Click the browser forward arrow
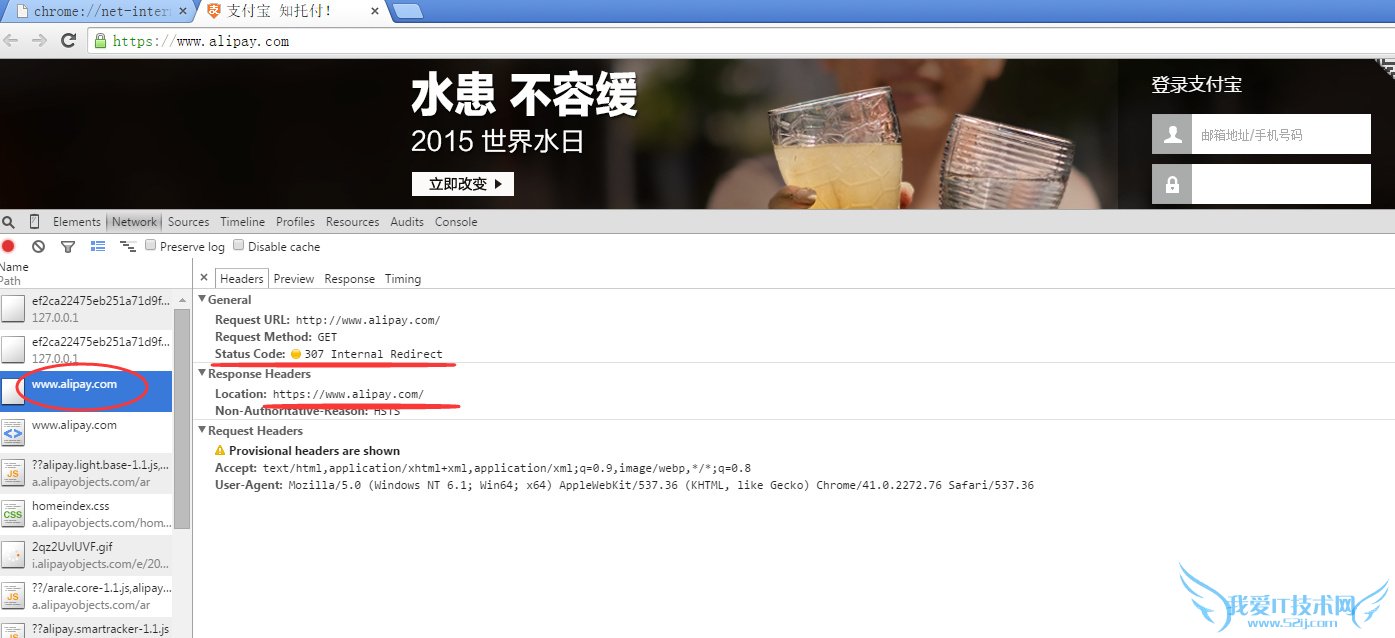 point(39,41)
